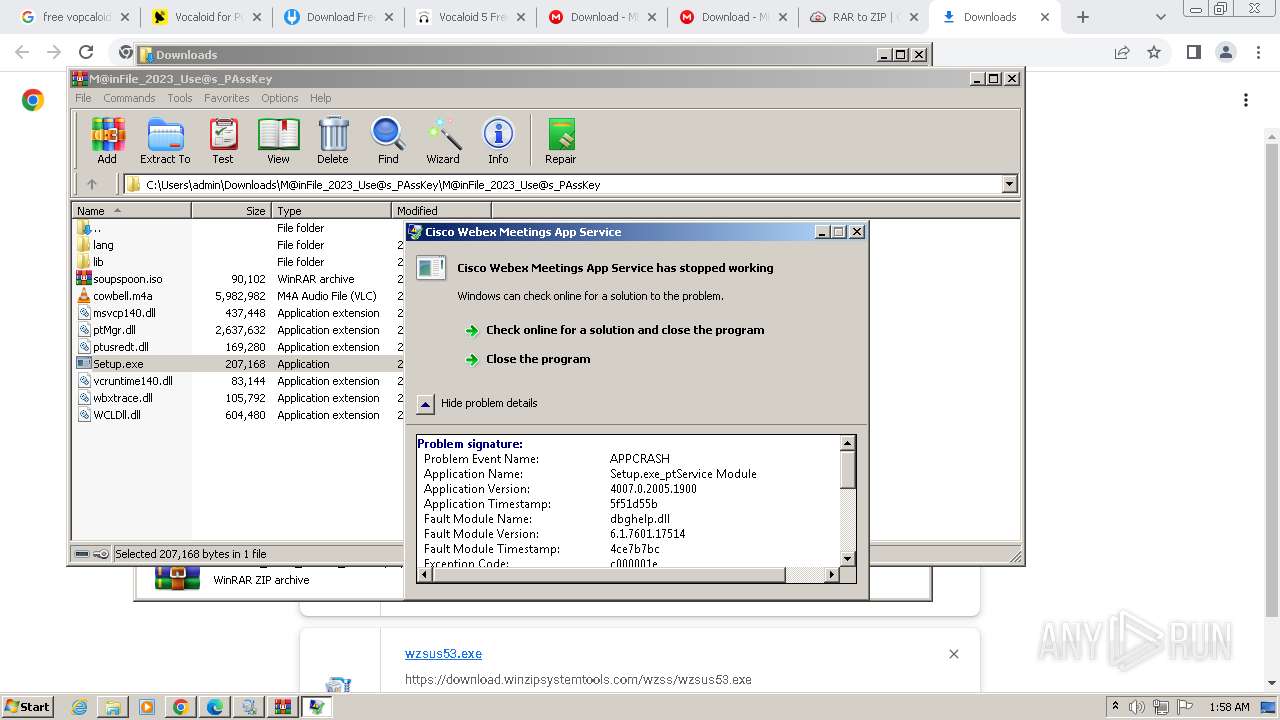Click the Test archive toolbar icon
The width and height of the screenshot is (1280, 720).
223,140
